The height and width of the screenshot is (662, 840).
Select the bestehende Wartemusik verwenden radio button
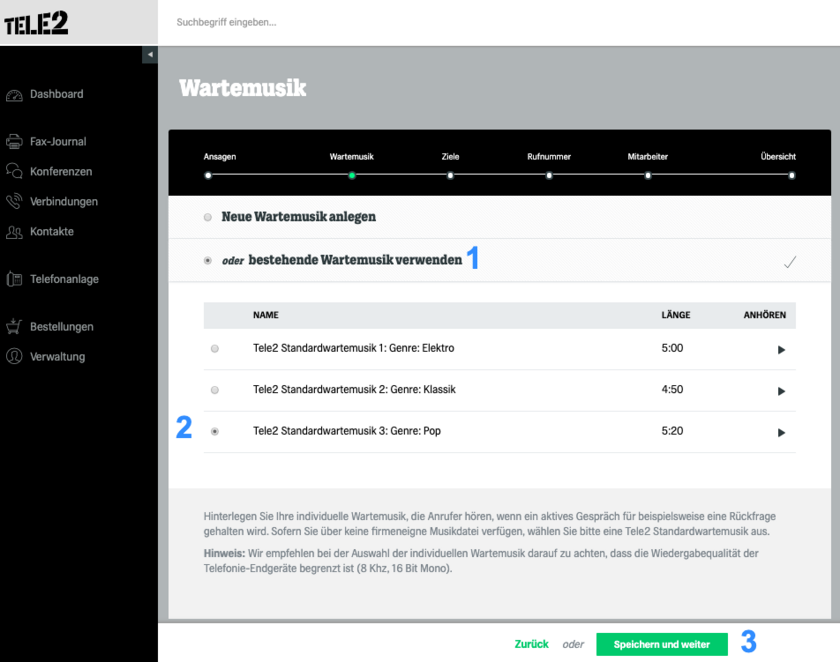[208, 260]
